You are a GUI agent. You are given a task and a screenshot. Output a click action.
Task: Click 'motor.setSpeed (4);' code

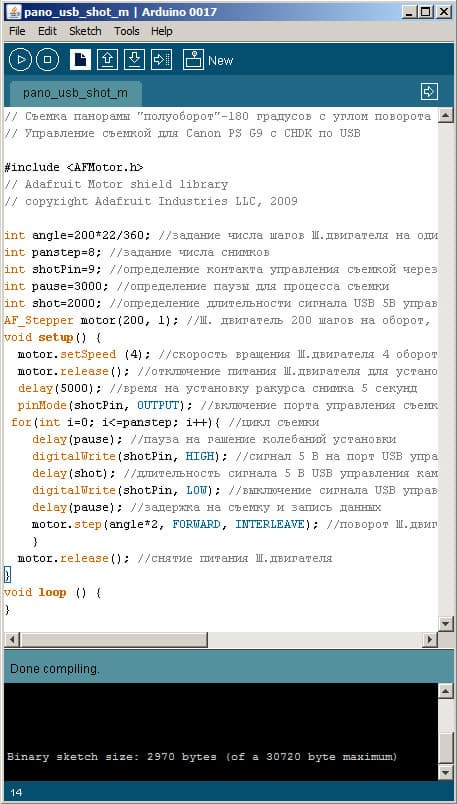click(x=84, y=354)
